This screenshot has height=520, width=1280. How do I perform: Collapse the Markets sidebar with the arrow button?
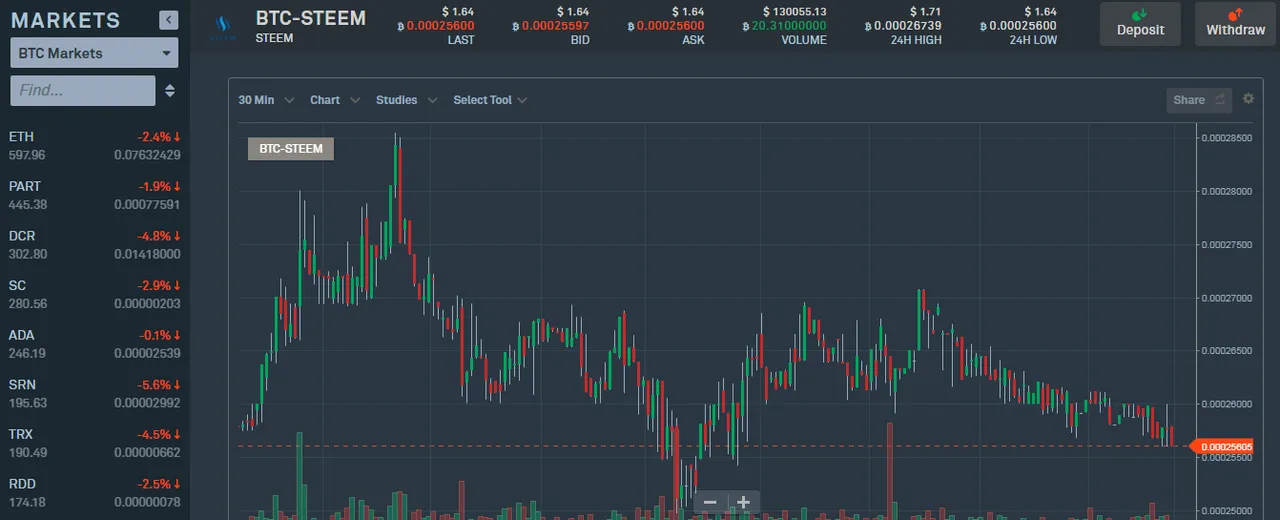[x=168, y=20]
